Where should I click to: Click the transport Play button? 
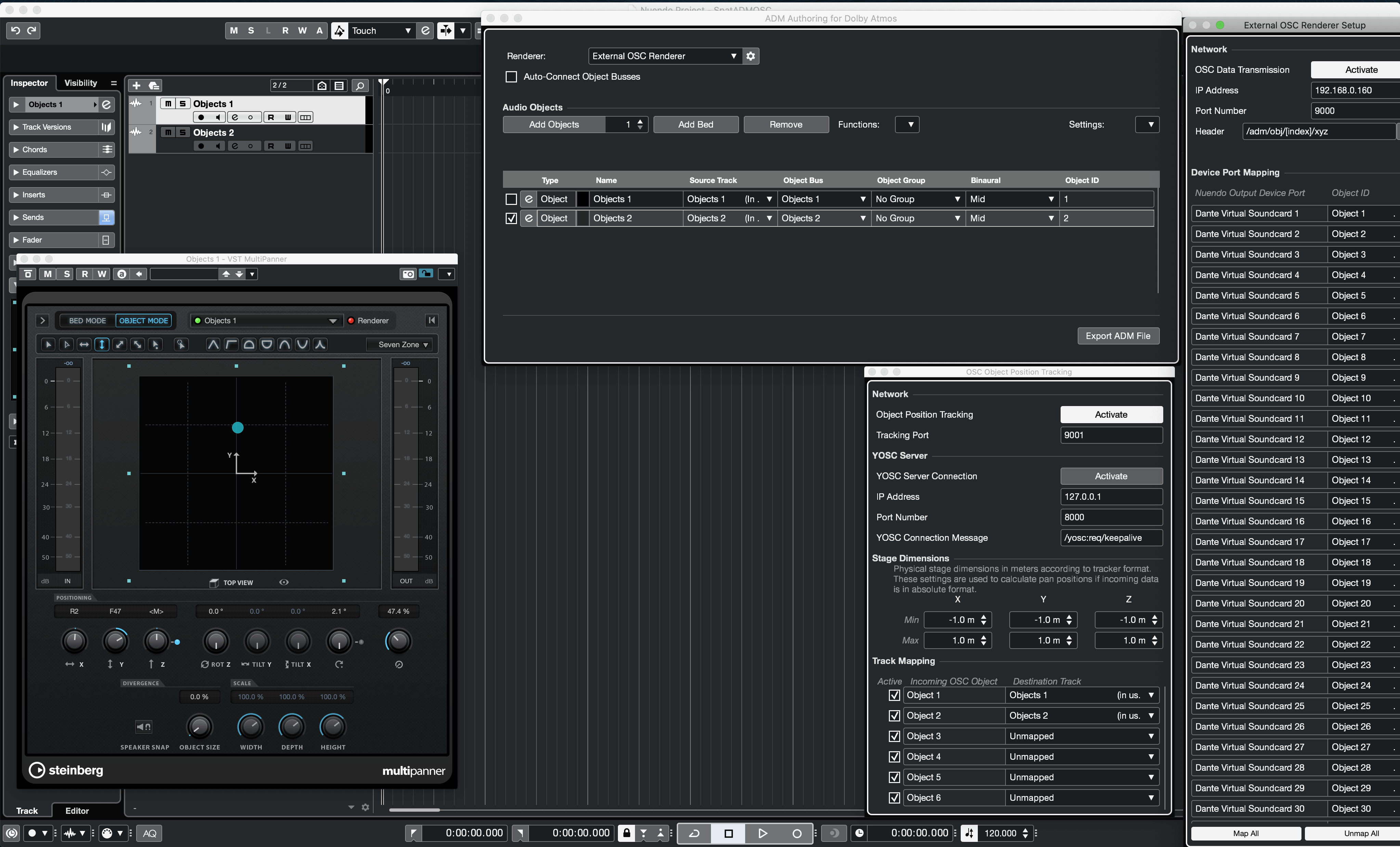[763, 833]
